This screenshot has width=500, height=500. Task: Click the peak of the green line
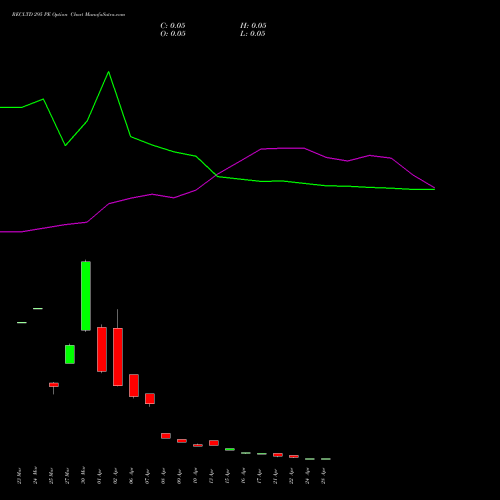pyautogui.click(x=108, y=72)
